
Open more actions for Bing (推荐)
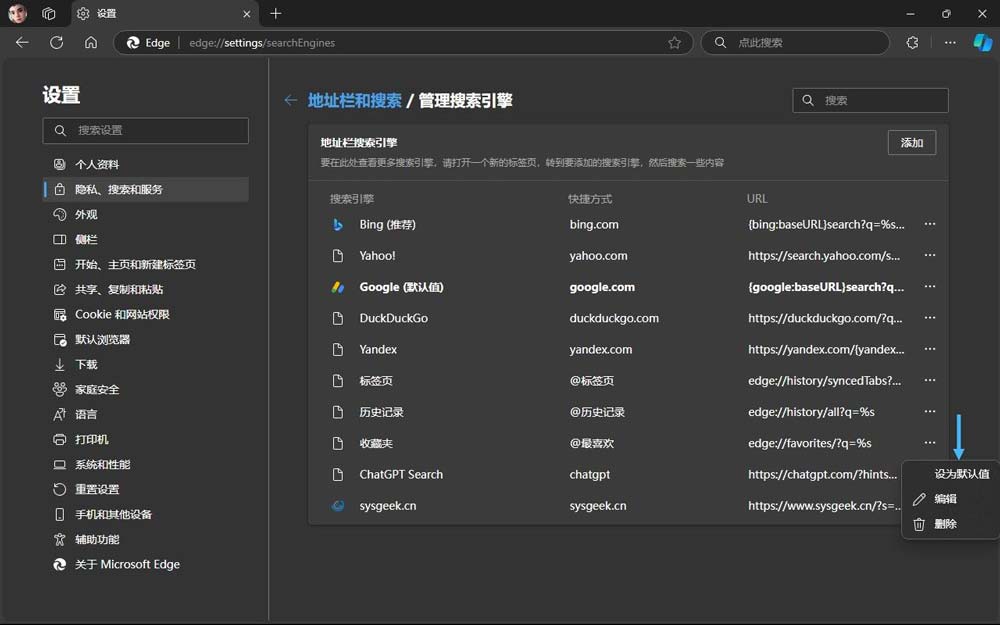[930, 224]
